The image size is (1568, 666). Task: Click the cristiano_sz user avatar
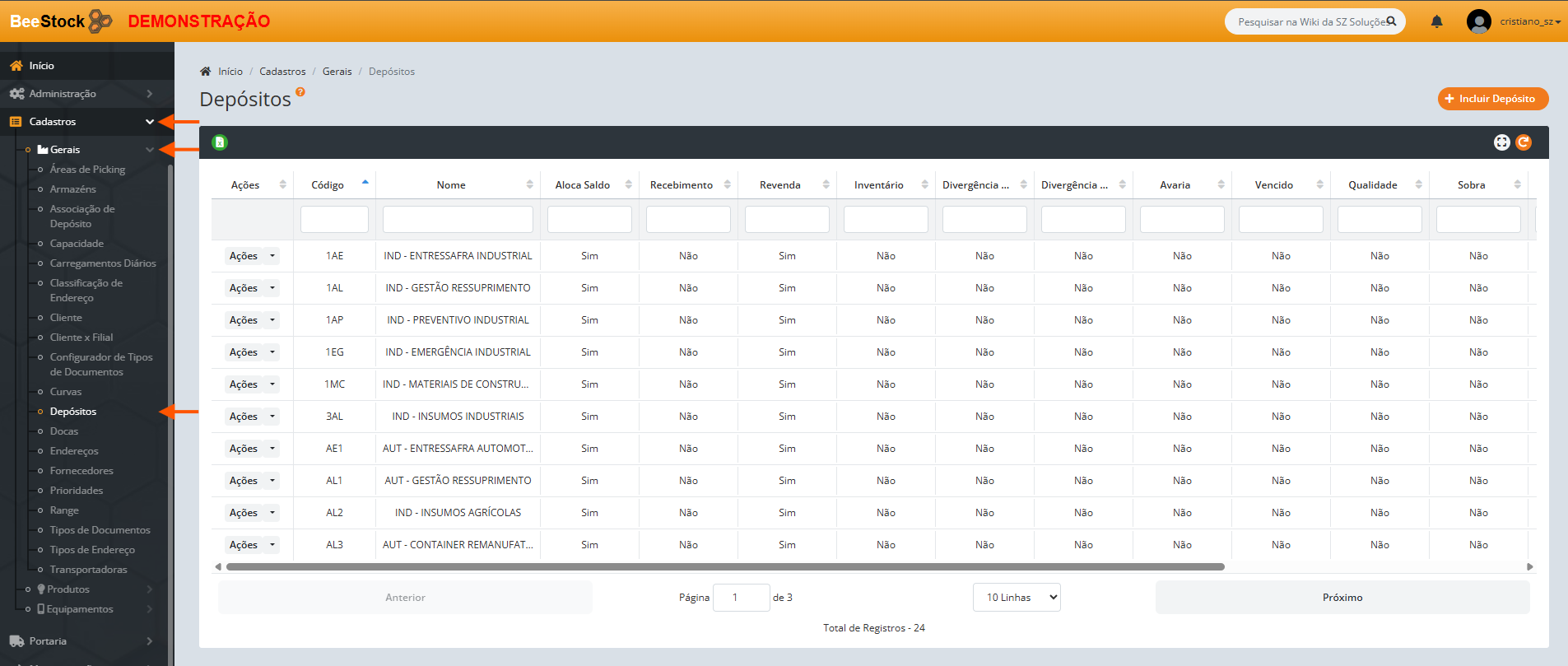tap(1478, 21)
